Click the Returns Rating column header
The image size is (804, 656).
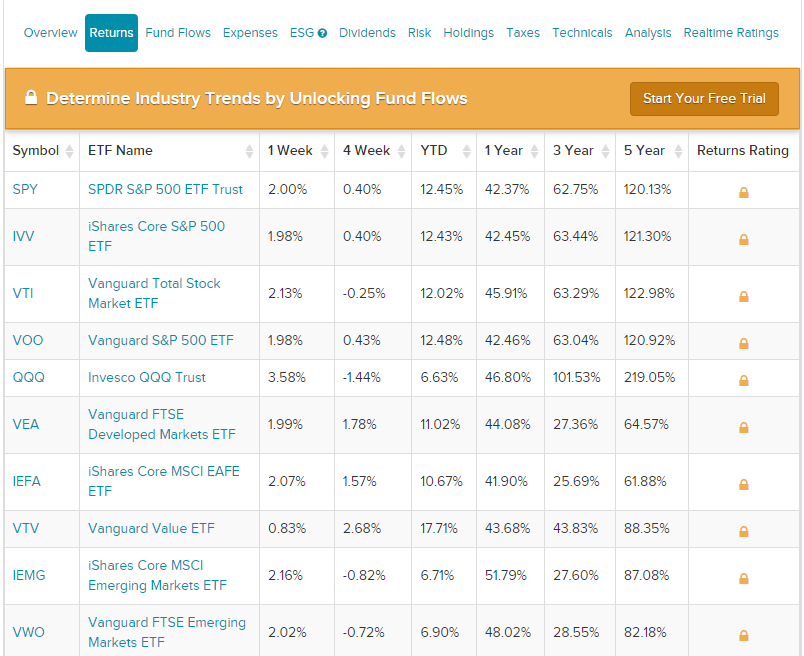pos(743,150)
